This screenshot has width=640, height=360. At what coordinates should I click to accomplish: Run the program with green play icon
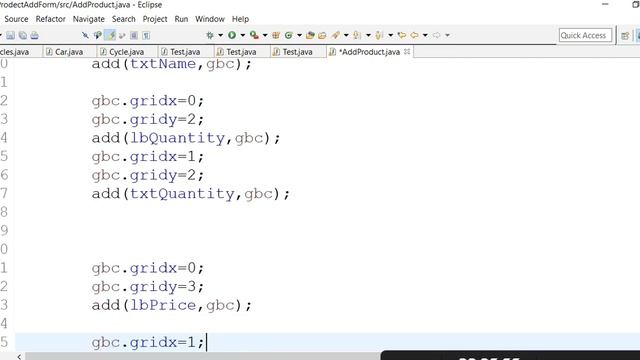click(232, 36)
